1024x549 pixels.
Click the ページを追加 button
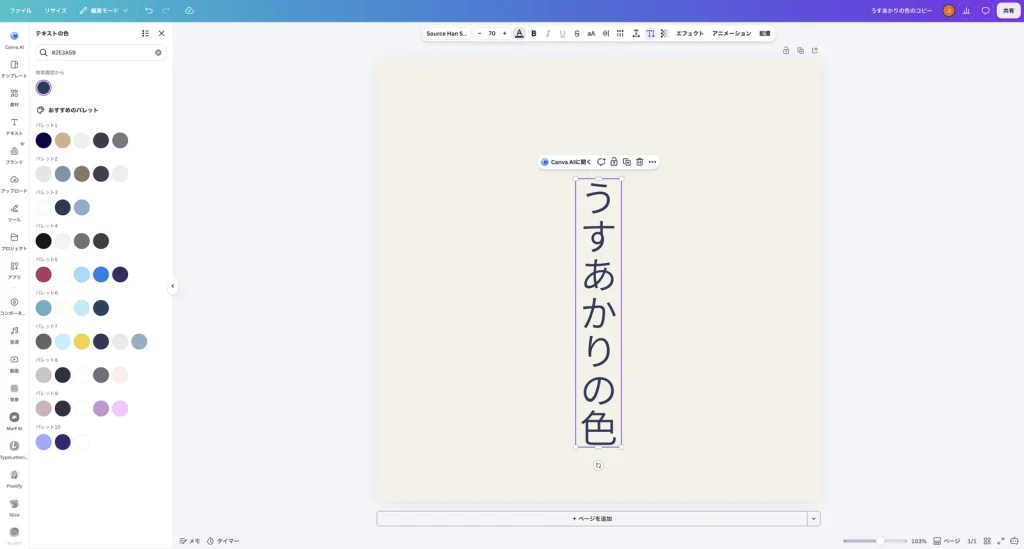click(592, 519)
